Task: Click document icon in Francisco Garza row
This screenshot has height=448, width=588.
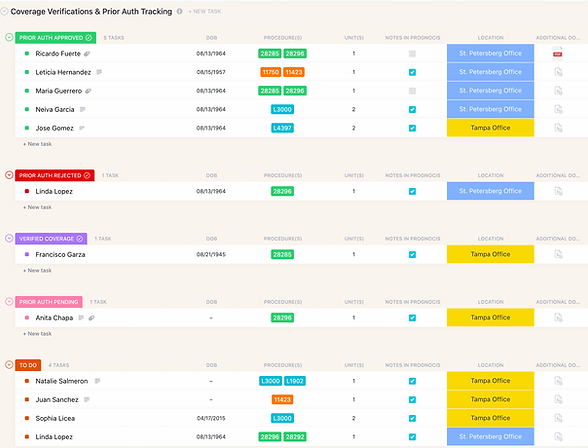Action: [x=558, y=255]
